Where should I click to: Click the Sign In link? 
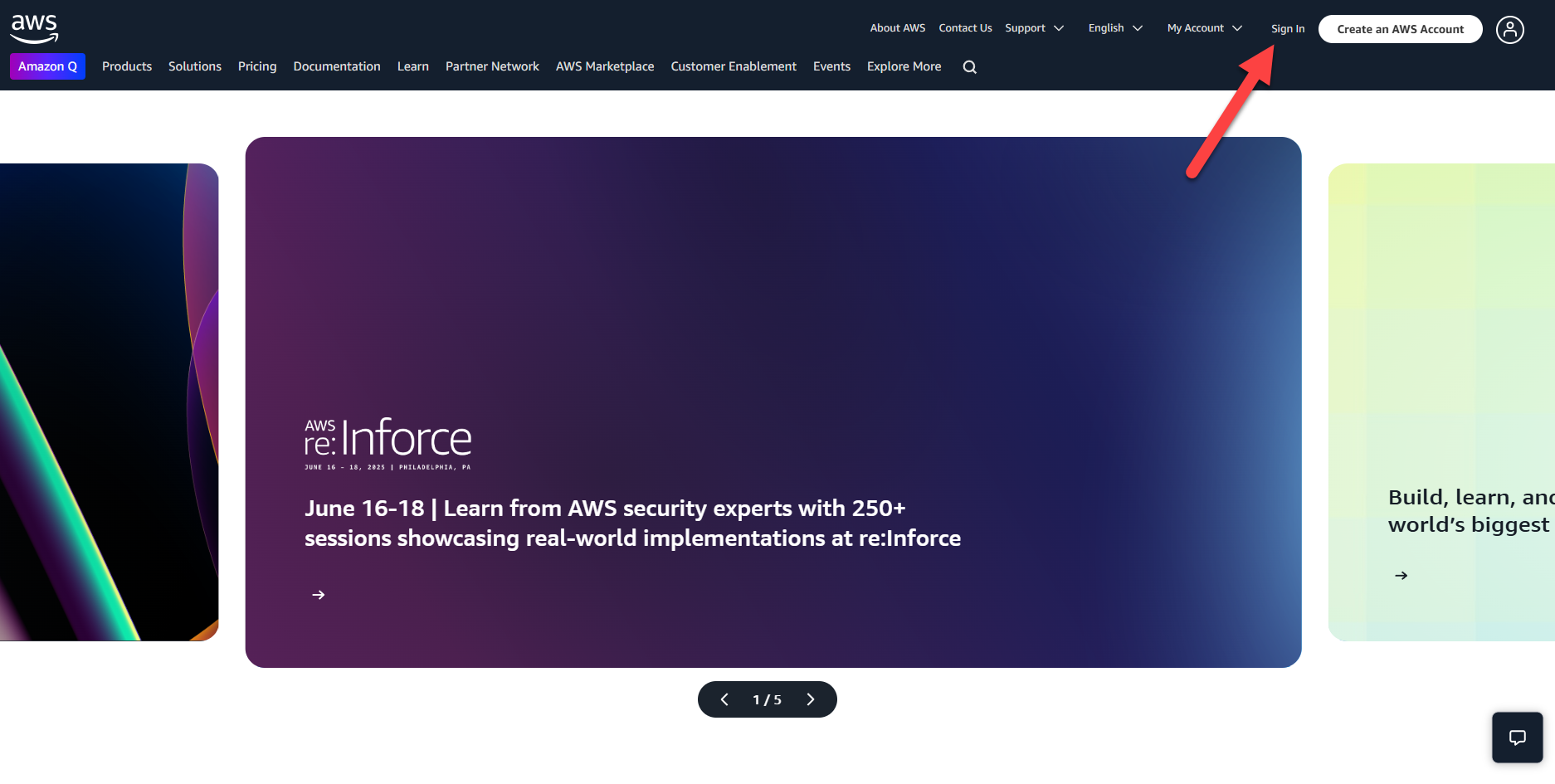click(x=1288, y=29)
